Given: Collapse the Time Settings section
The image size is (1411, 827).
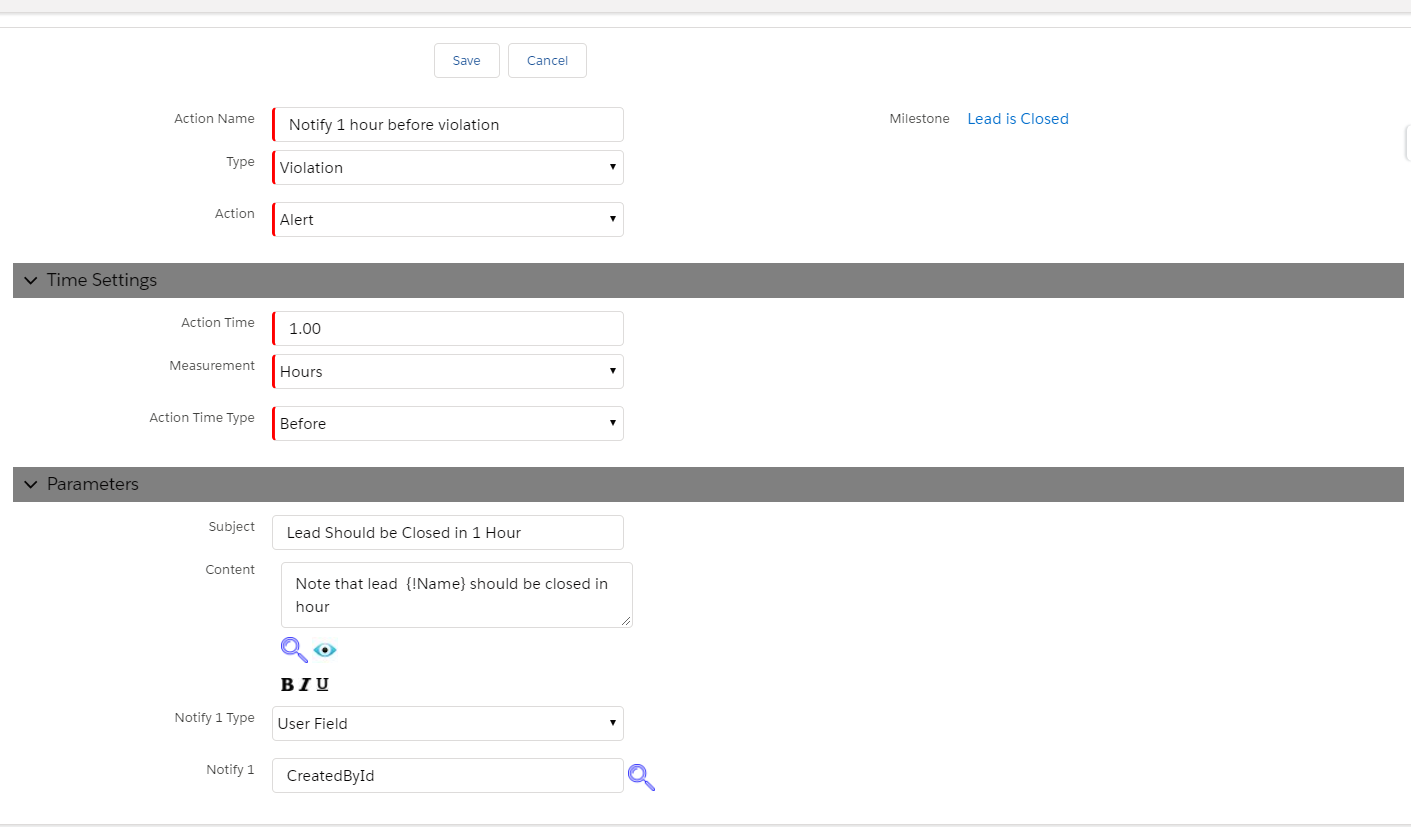Looking at the screenshot, I should pyautogui.click(x=30, y=280).
